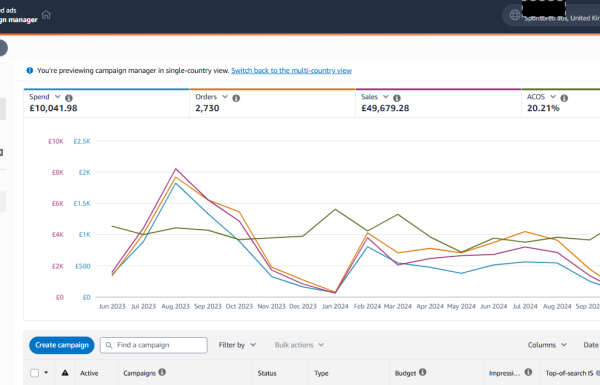The image size is (600, 385).
Task: Open info icon next to Sales
Action: (397, 98)
